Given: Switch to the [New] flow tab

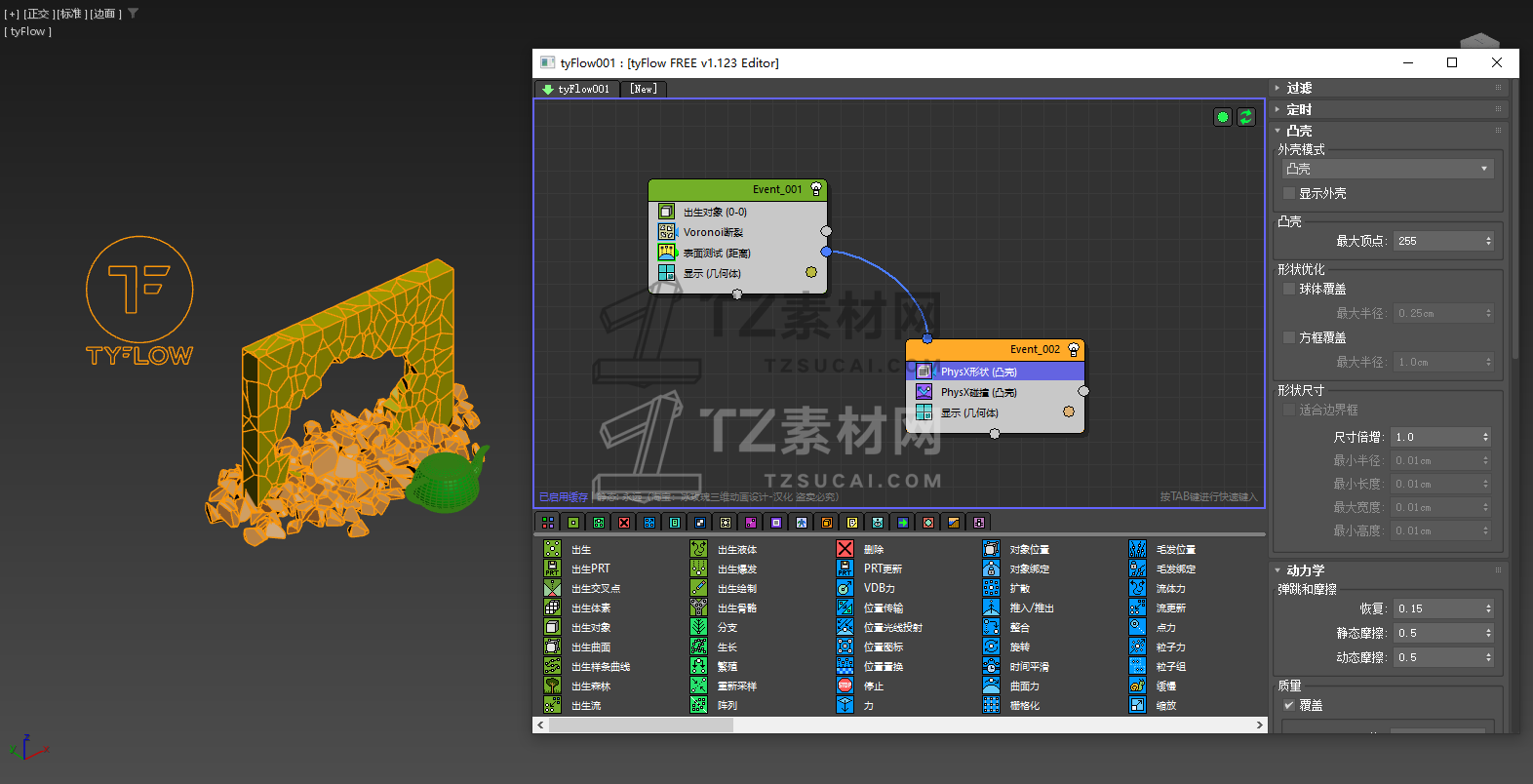Looking at the screenshot, I should (x=644, y=89).
